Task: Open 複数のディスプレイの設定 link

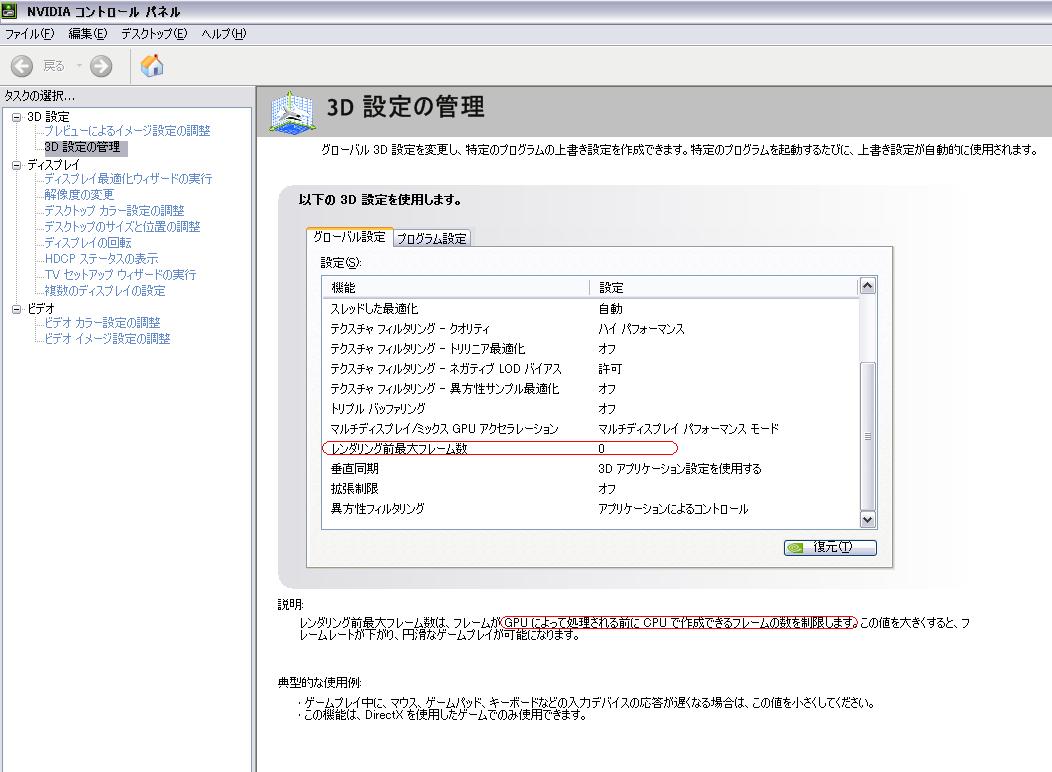Action: tap(104, 291)
